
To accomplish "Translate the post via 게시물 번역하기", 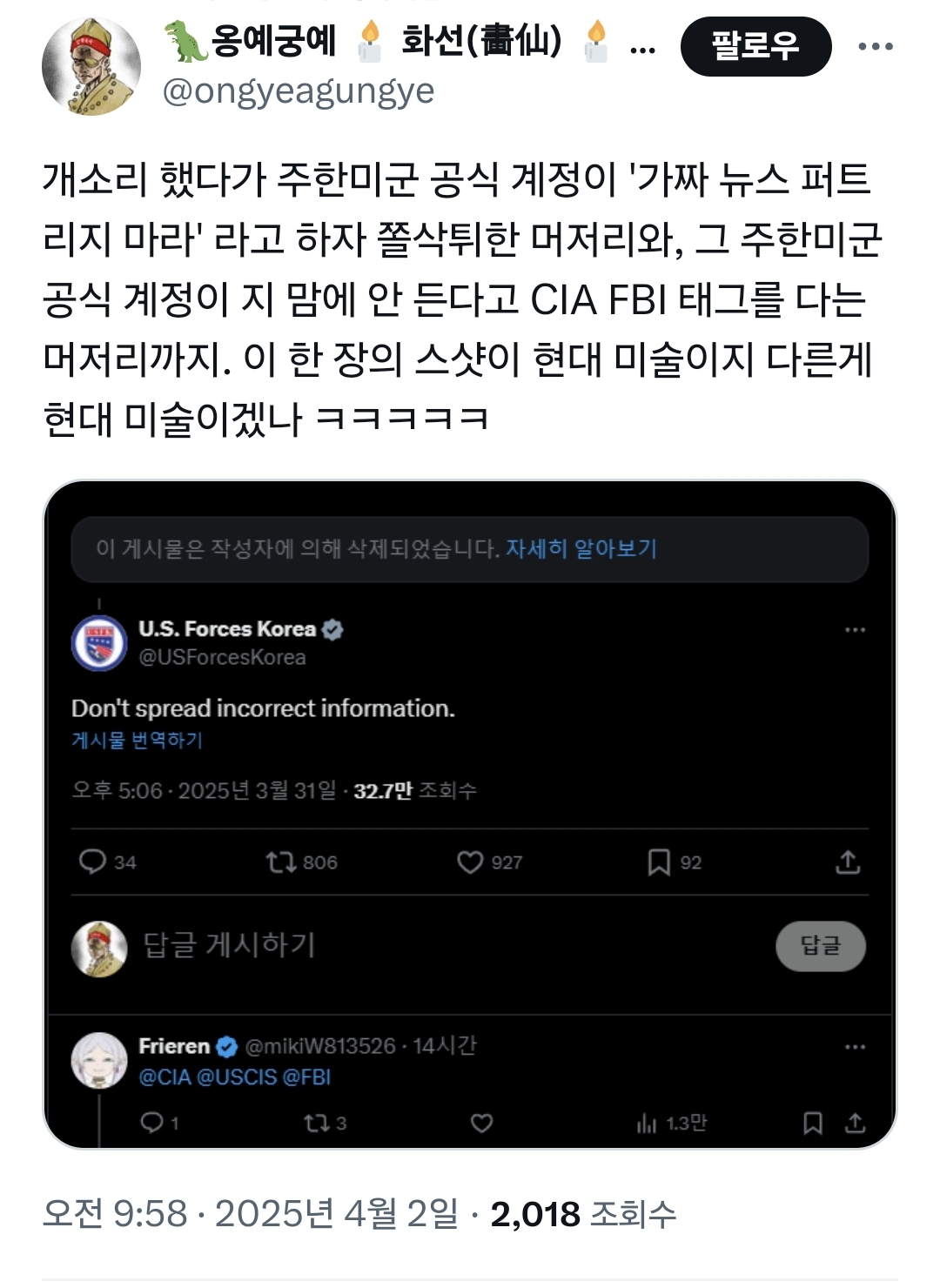I will click(x=137, y=740).
